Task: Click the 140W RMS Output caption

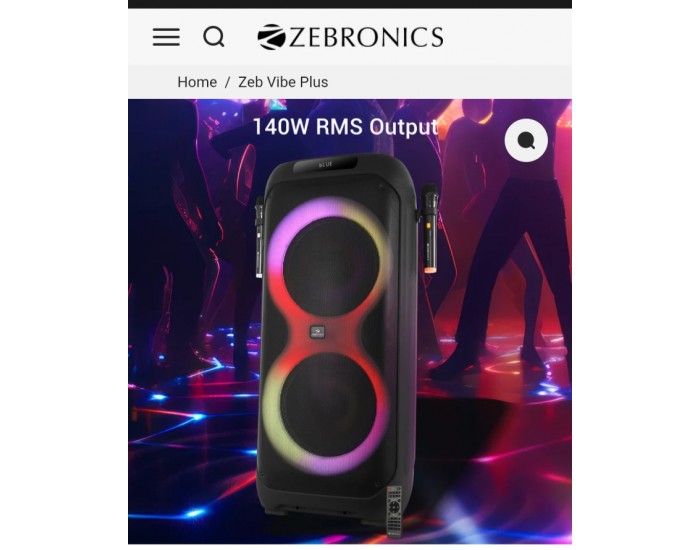Action: pyautogui.click(x=345, y=127)
